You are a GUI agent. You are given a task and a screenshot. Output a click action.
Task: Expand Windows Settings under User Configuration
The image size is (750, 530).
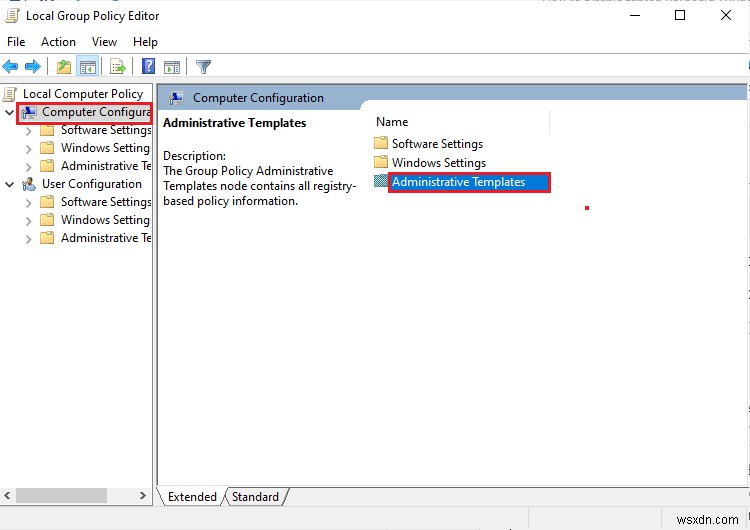28,221
